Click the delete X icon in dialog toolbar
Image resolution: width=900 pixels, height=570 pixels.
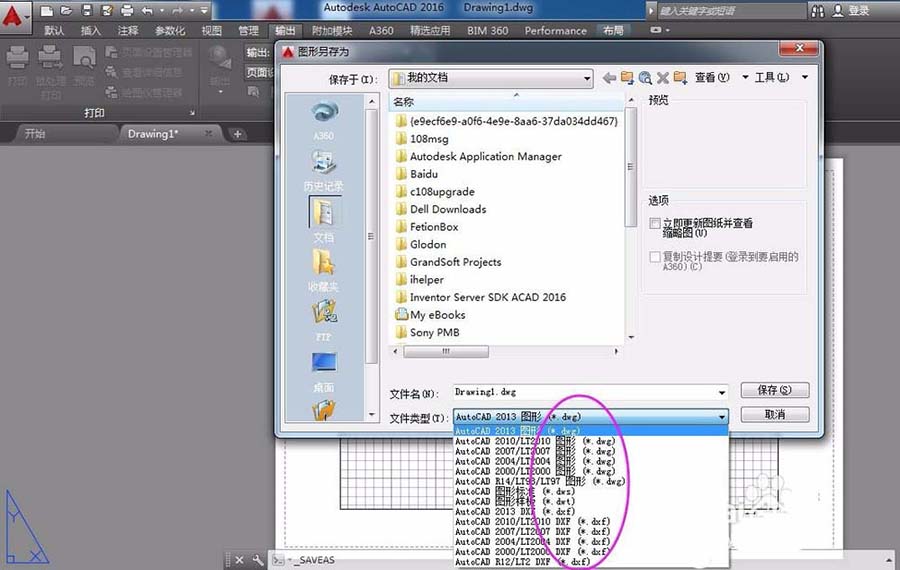tap(663, 77)
